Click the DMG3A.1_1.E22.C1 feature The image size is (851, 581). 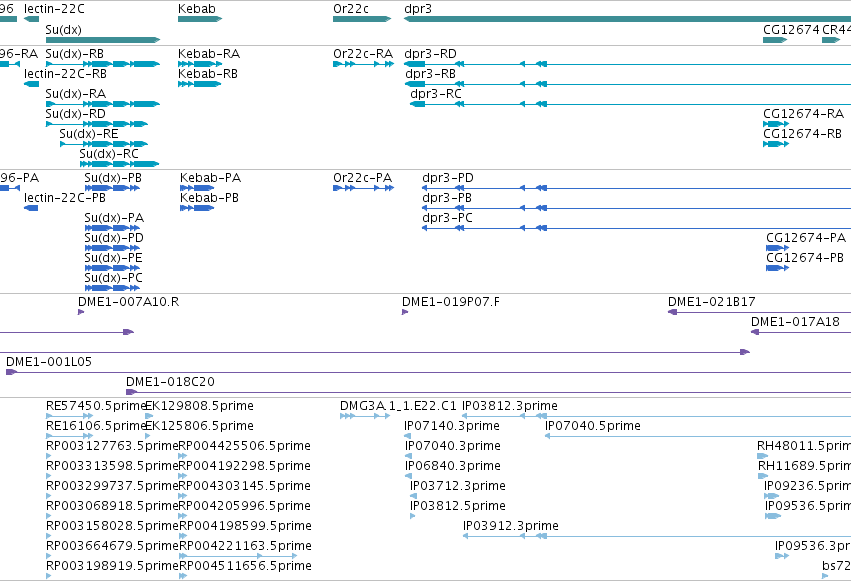(x=365, y=416)
